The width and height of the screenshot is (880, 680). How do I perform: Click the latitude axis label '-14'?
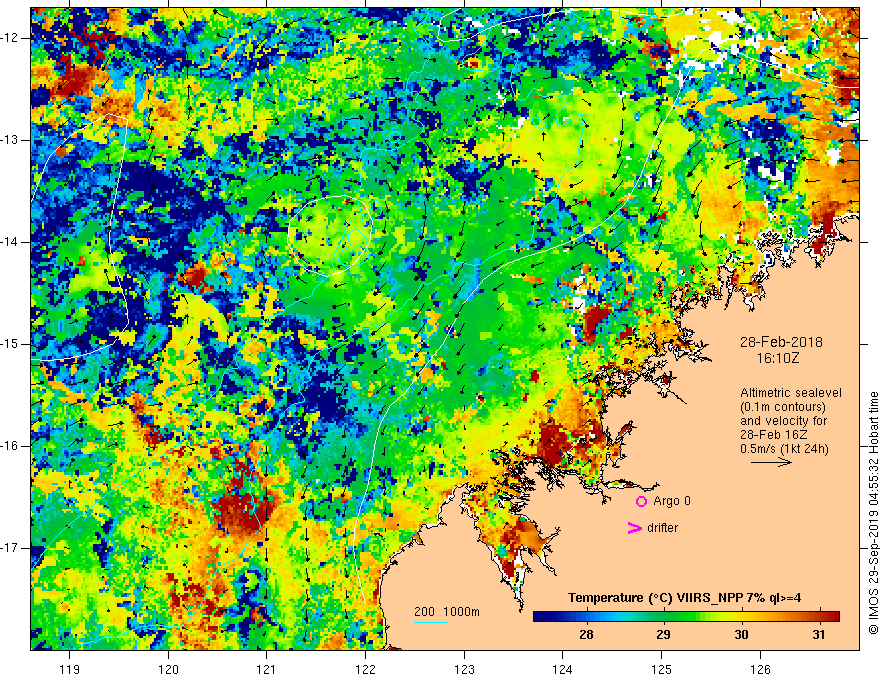click(10, 242)
